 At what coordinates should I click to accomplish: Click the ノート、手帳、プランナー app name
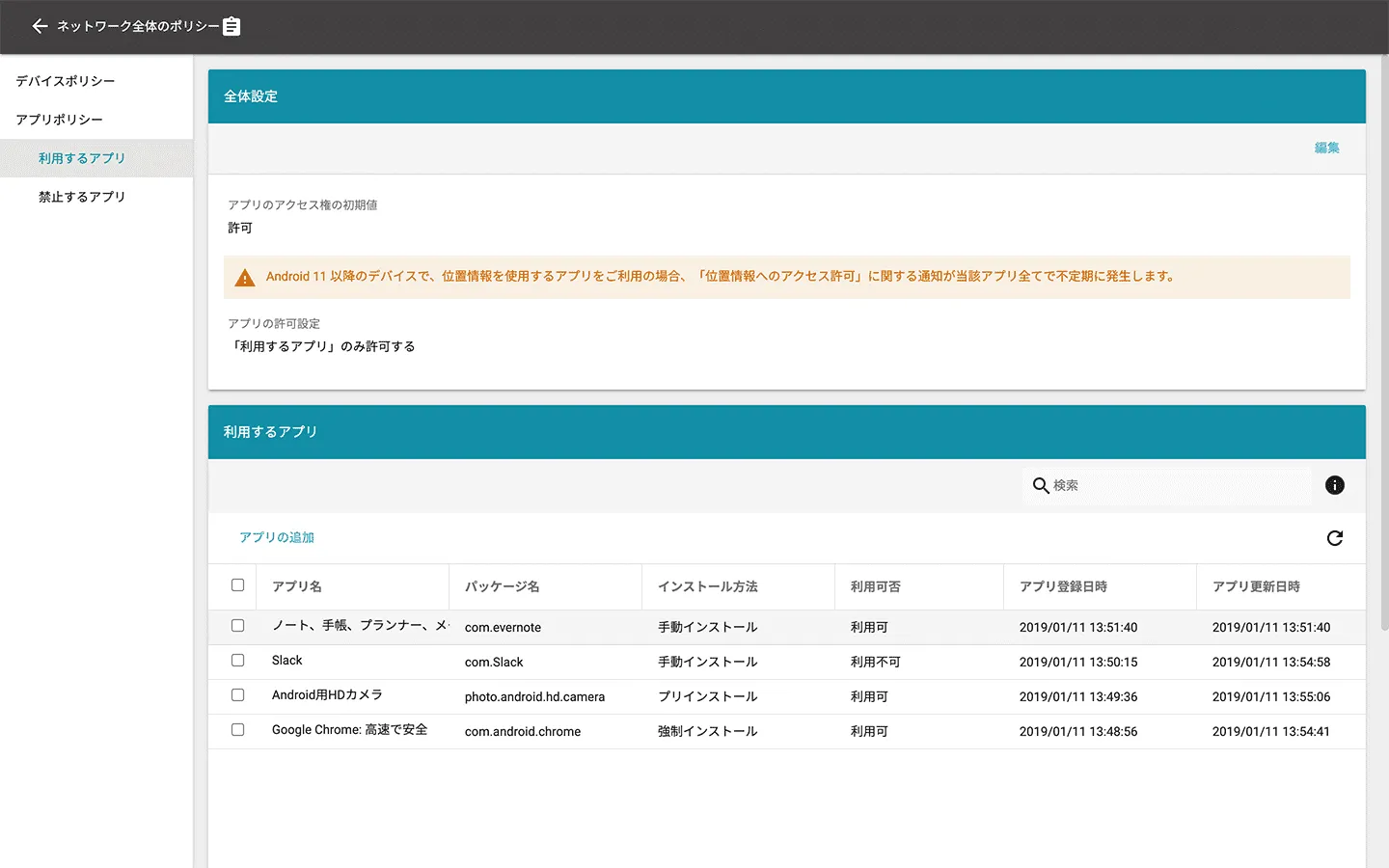(x=361, y=625)
